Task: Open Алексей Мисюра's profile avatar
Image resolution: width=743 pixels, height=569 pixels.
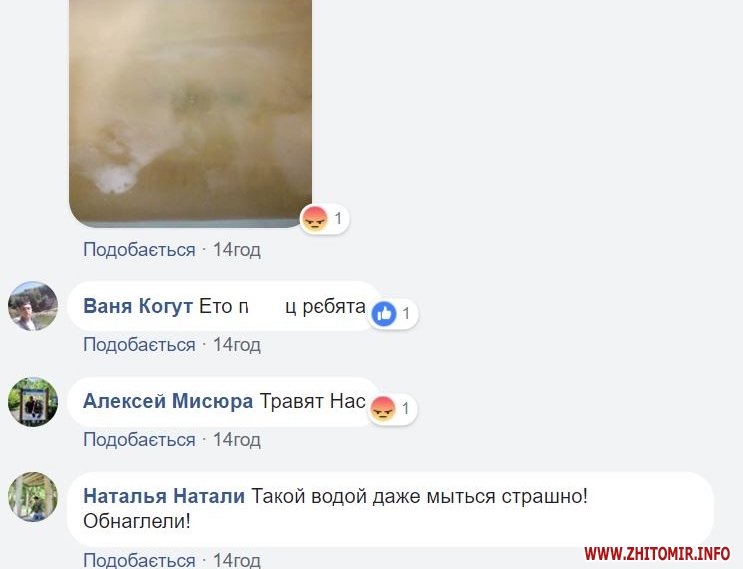Action: (x=33, y=401)
